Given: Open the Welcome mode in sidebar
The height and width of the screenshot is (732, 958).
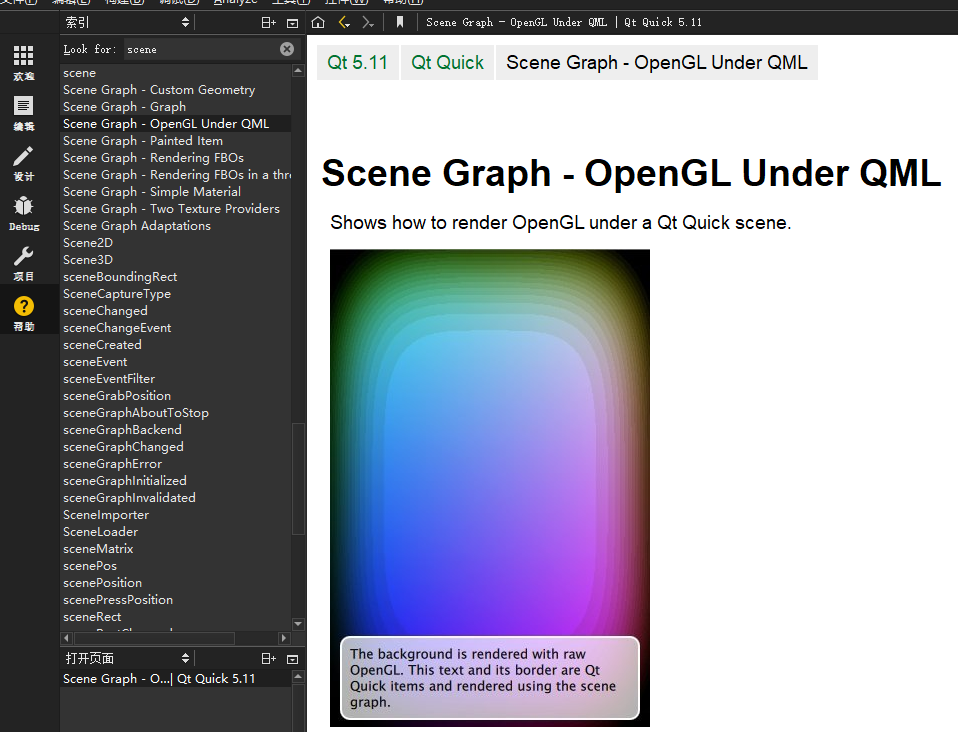Looking at the screenshot, I should 23,62.
